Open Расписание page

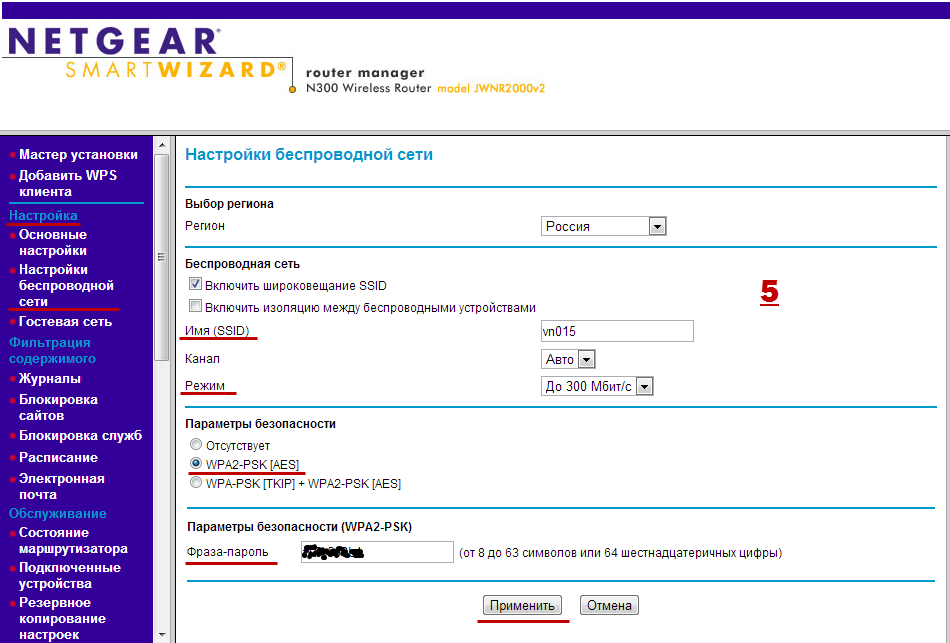58,458
